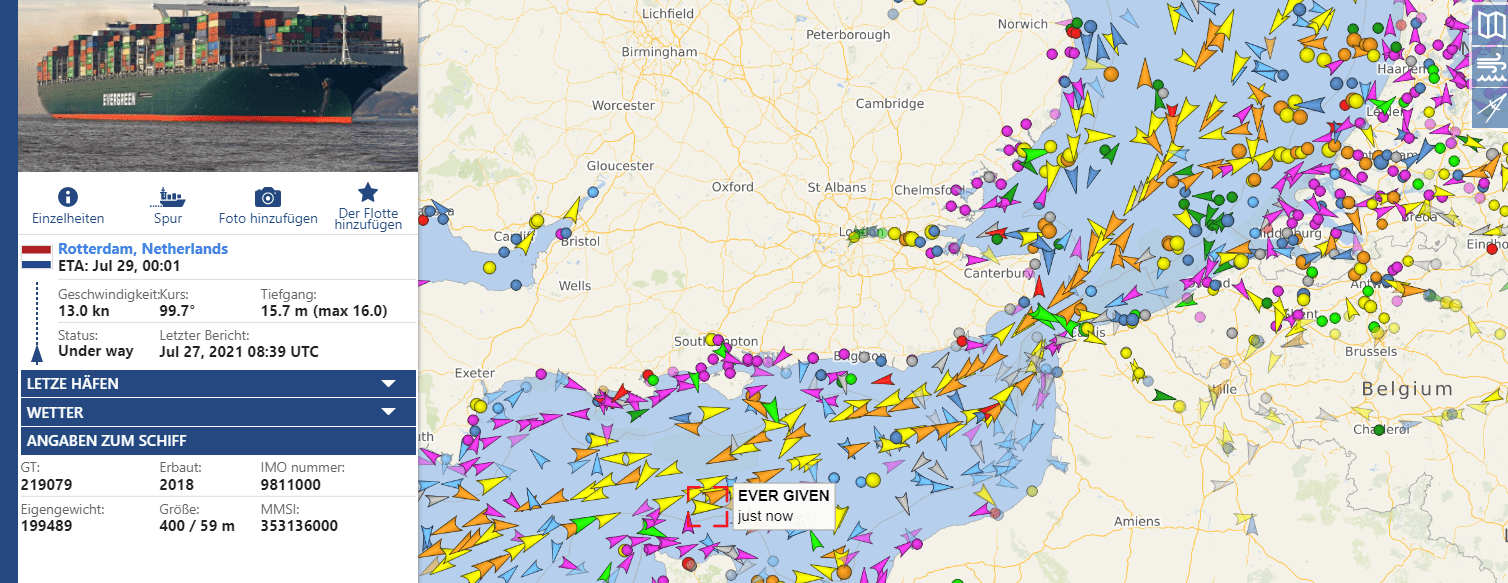Click the Peterborough city label on map

[848, 35]
